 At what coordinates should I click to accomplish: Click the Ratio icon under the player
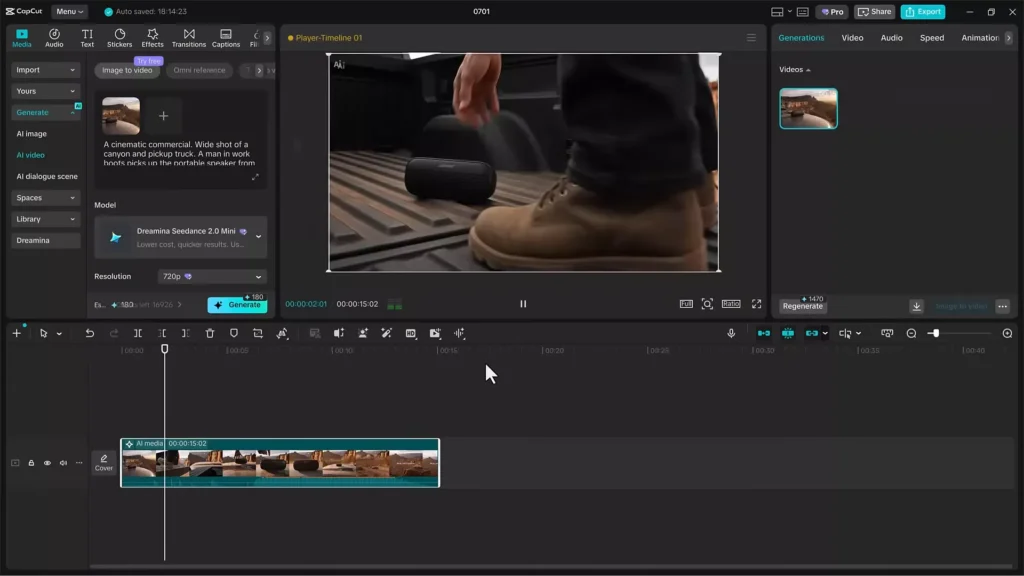[731, 304]
